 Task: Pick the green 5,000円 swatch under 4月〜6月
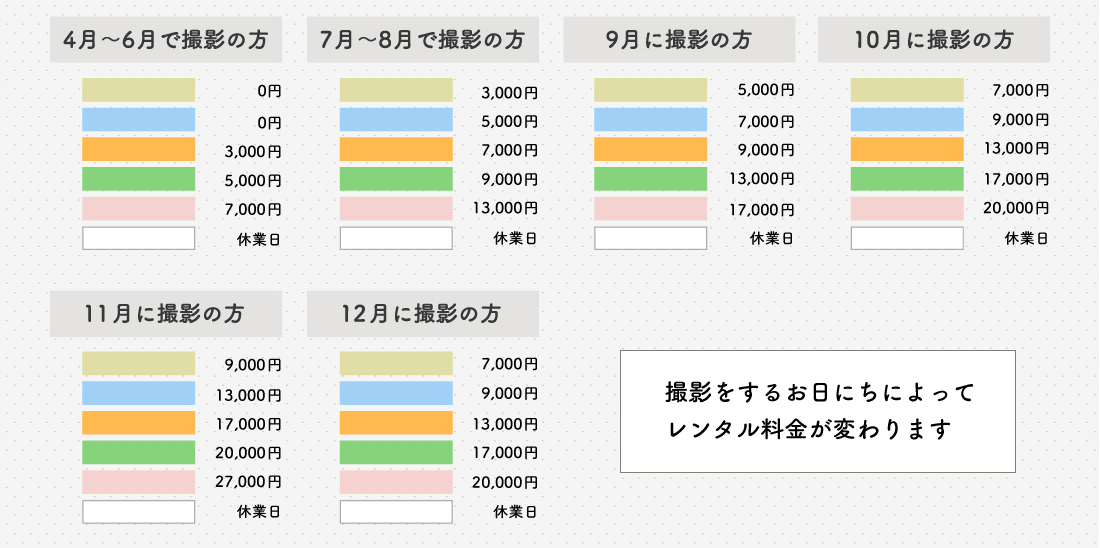[x=139, y=179]
